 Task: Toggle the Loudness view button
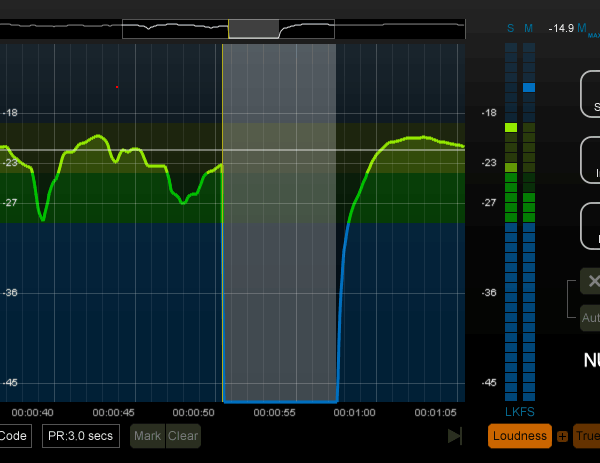[x=520, y=436]
